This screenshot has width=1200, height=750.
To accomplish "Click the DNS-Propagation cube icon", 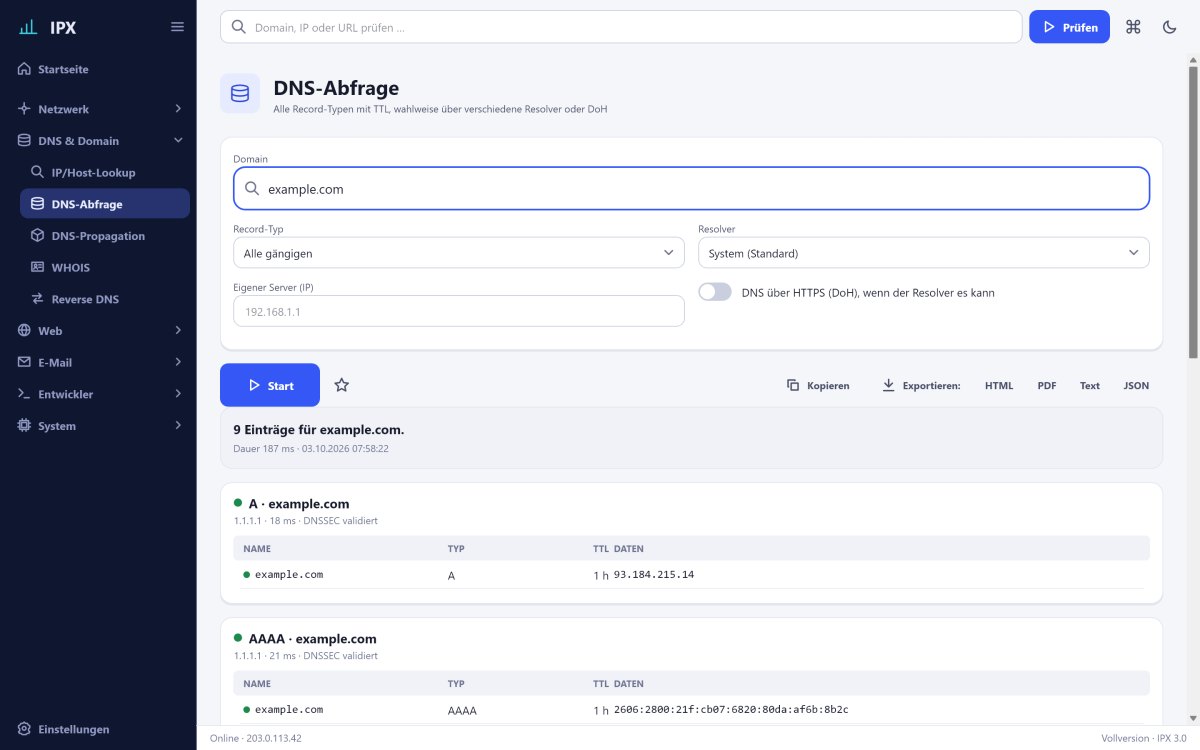I will click(38, 236).
